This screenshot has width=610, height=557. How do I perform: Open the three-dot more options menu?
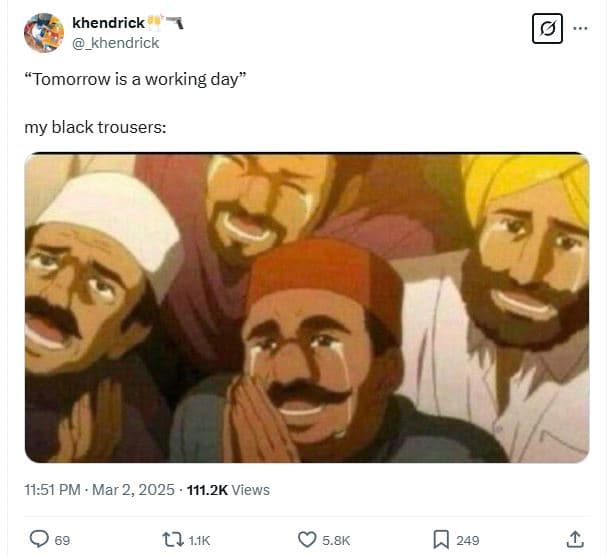pyautogui.click(x=581, y=27)
